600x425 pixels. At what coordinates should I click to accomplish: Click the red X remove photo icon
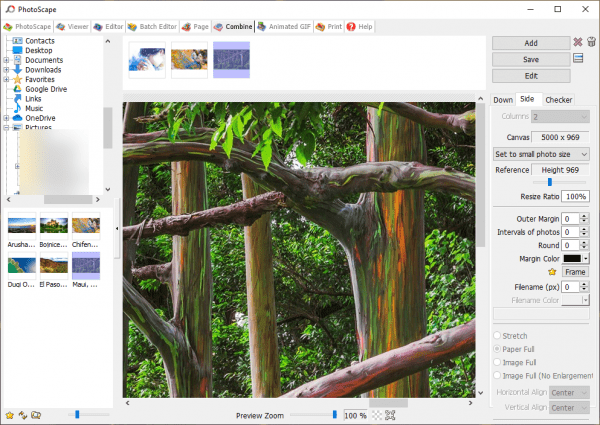(577, 42)
